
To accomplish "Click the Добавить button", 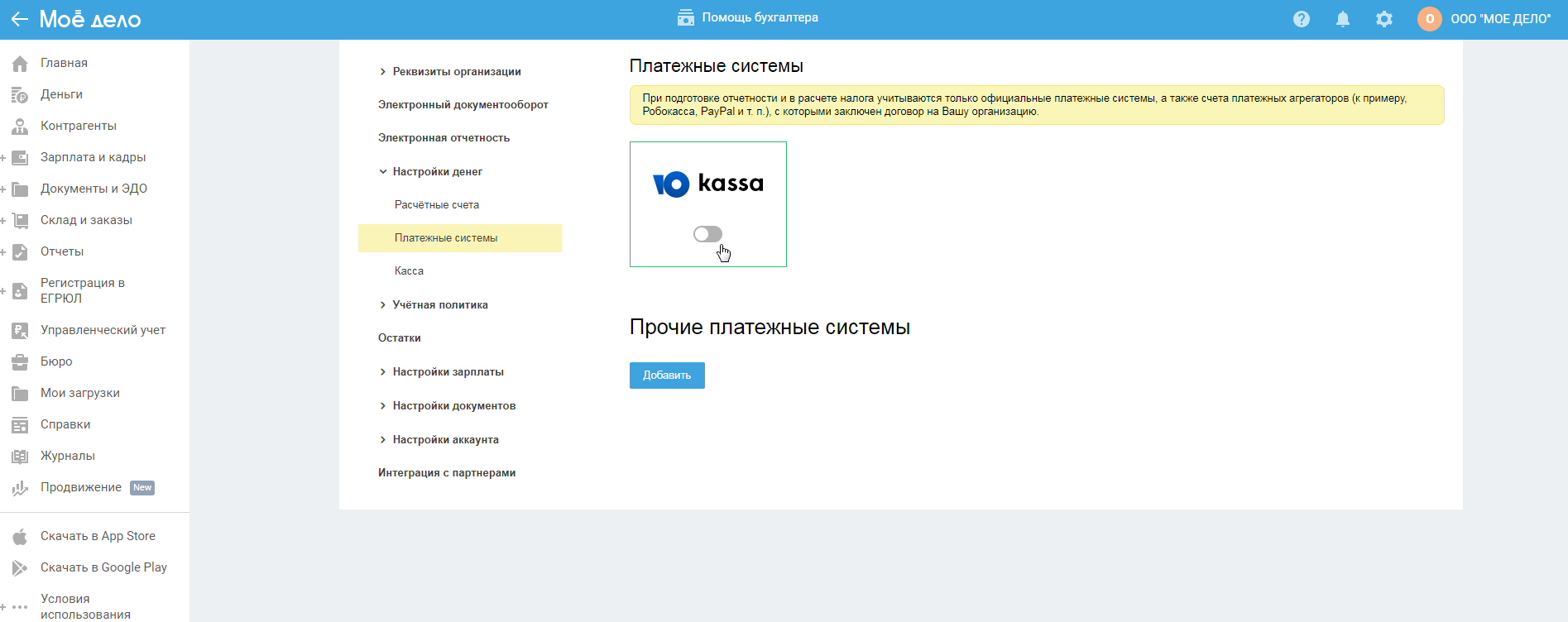I will tap(667, 376).
